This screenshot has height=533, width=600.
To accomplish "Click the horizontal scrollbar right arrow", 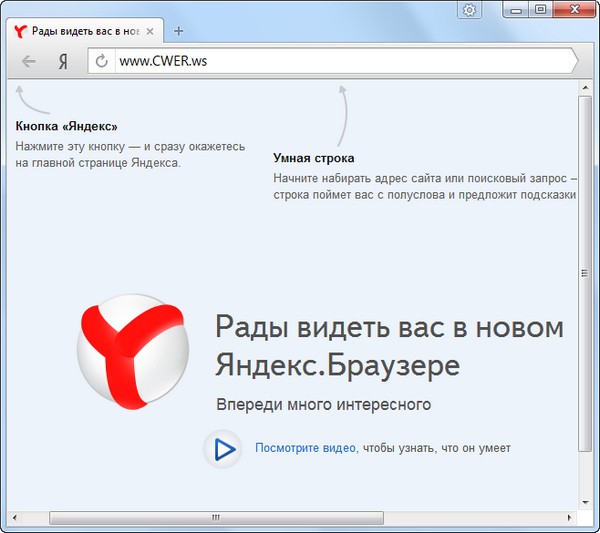I will (x=570, y=517).
